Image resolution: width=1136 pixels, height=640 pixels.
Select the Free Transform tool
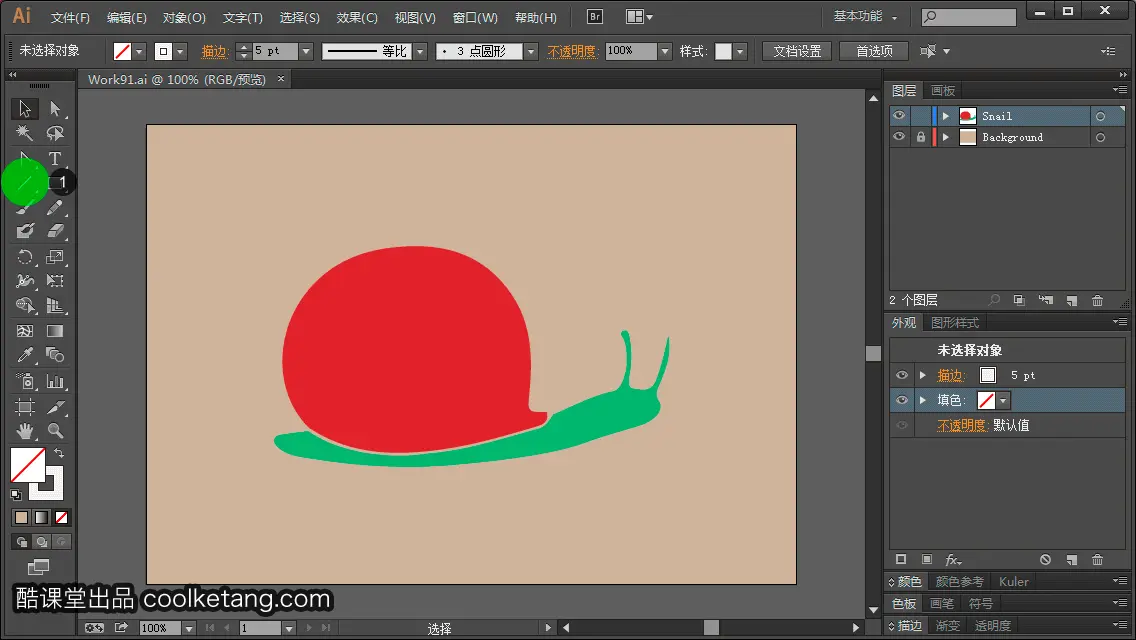pyautogui.click(x=55, y=280)
